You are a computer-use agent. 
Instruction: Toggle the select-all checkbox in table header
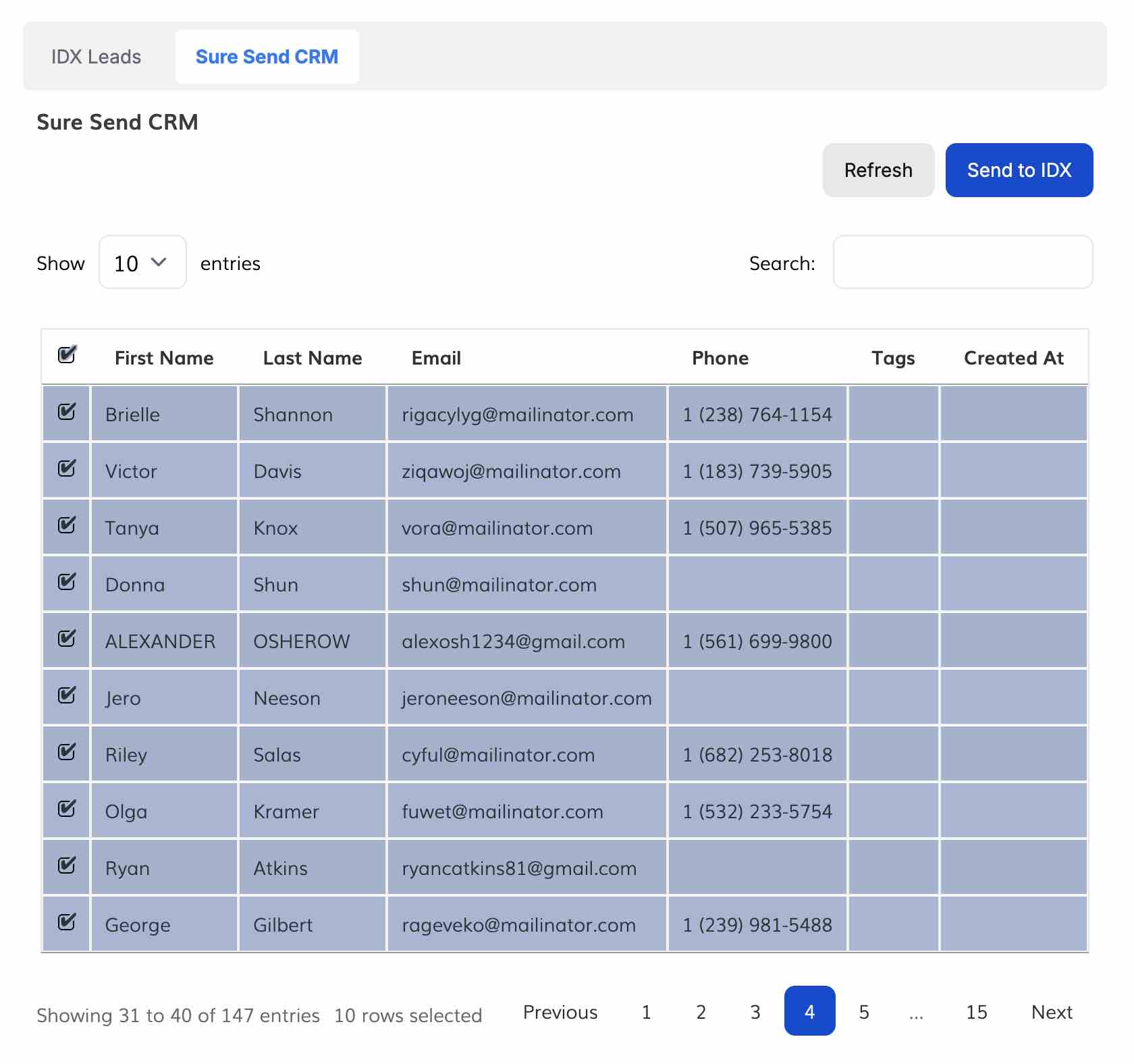[x=67, y=355]
